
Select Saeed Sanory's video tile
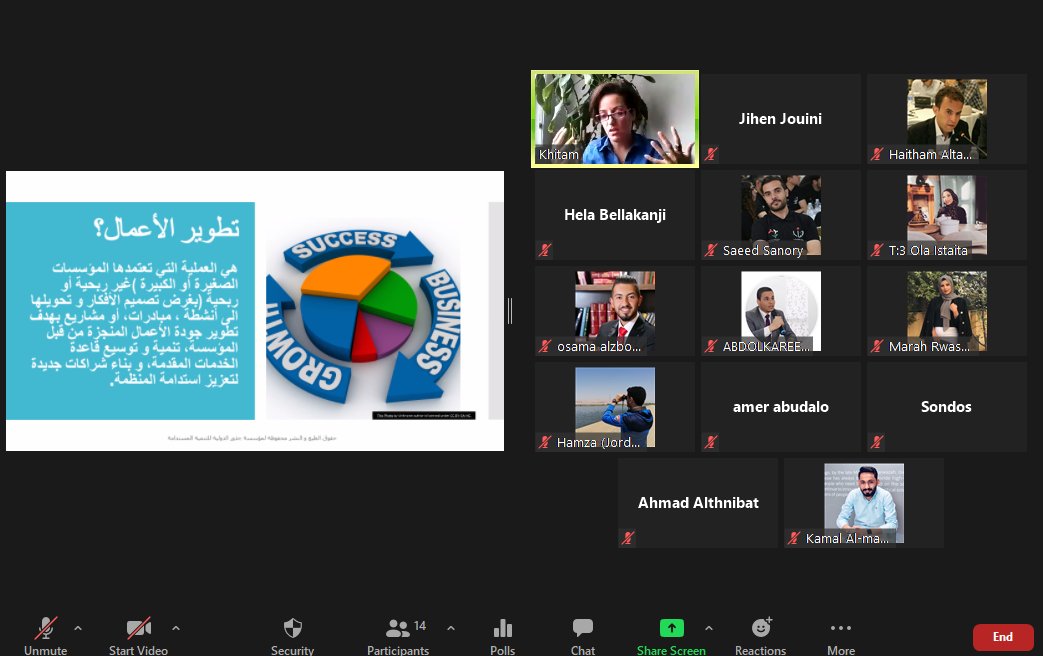coord(780,215)
